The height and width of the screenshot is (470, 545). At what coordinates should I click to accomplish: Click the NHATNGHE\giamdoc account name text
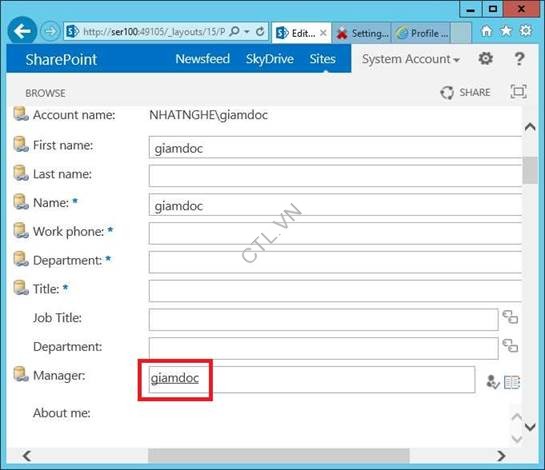tap(209, 115)
